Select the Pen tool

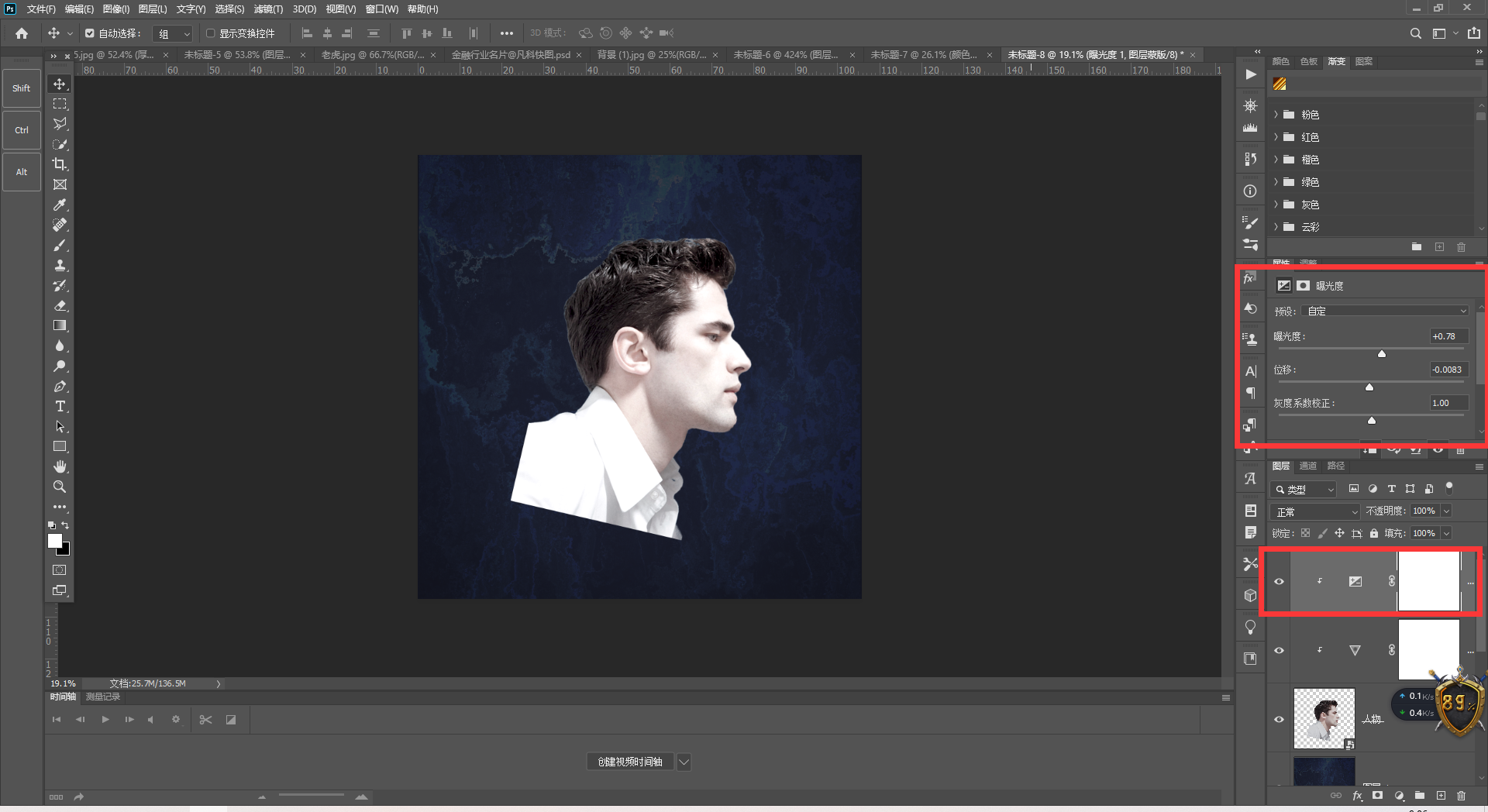[60, 386]
